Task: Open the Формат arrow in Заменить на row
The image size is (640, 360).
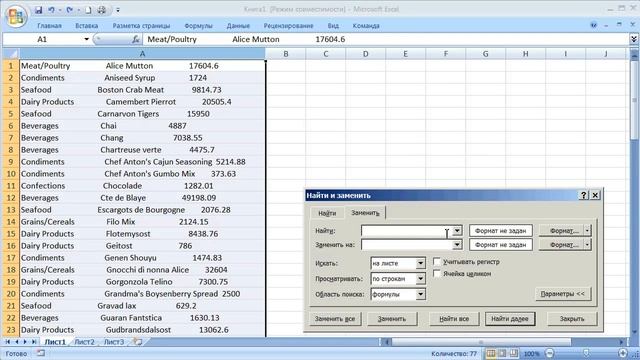Action: pos(587,245)
